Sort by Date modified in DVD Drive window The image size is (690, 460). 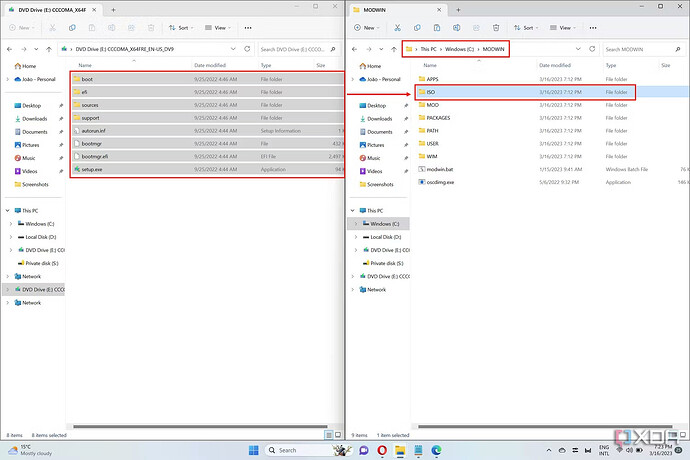pos(210,65)
